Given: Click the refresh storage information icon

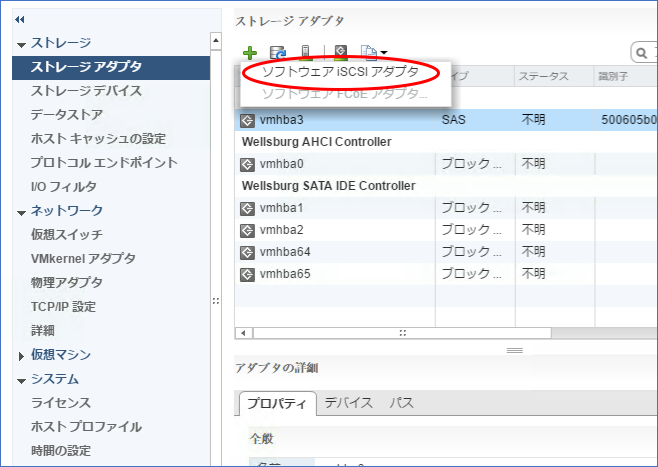Looking at the screenshot, I should click(x=277, y=53).
